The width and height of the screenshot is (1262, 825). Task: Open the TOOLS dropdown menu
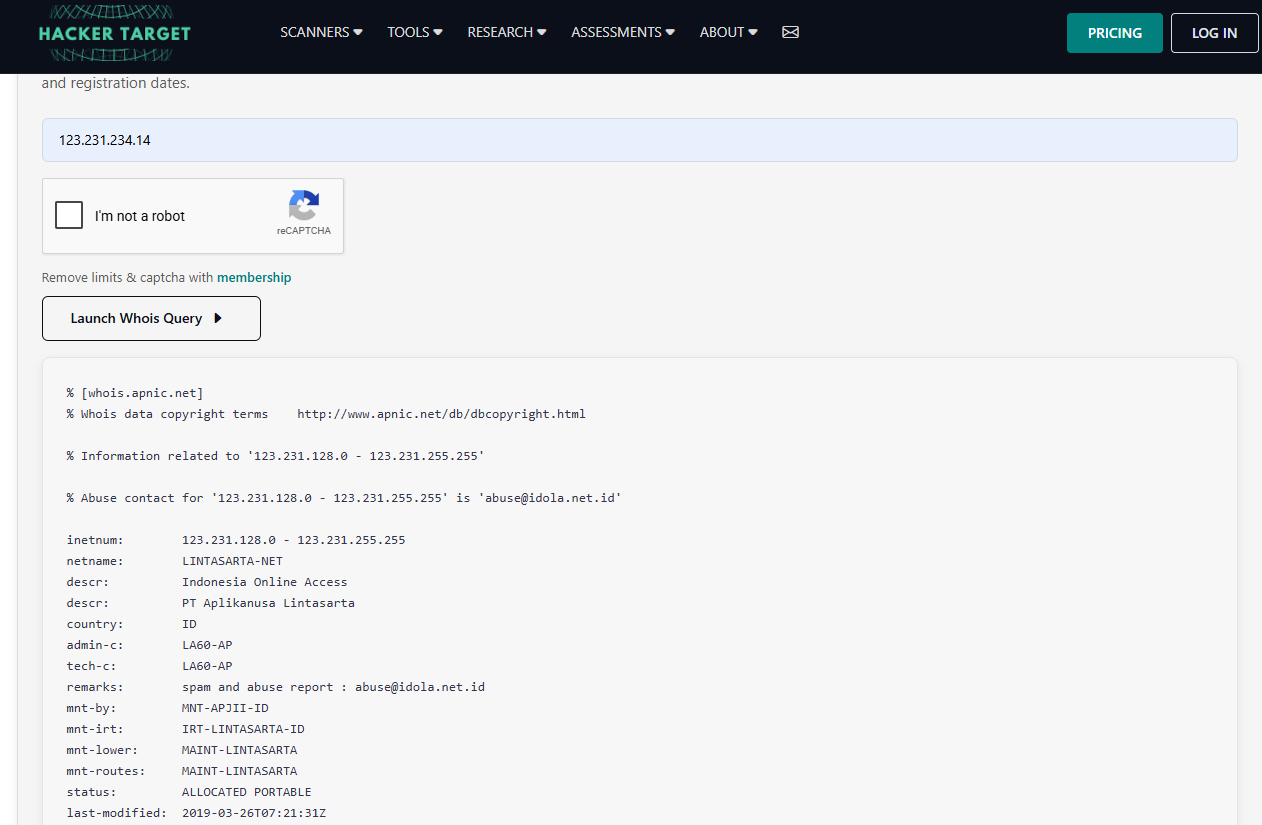[415, 32]
